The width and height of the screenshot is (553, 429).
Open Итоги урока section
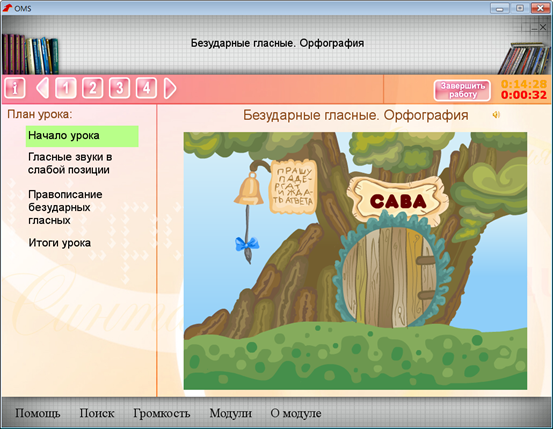click(60, 243)
